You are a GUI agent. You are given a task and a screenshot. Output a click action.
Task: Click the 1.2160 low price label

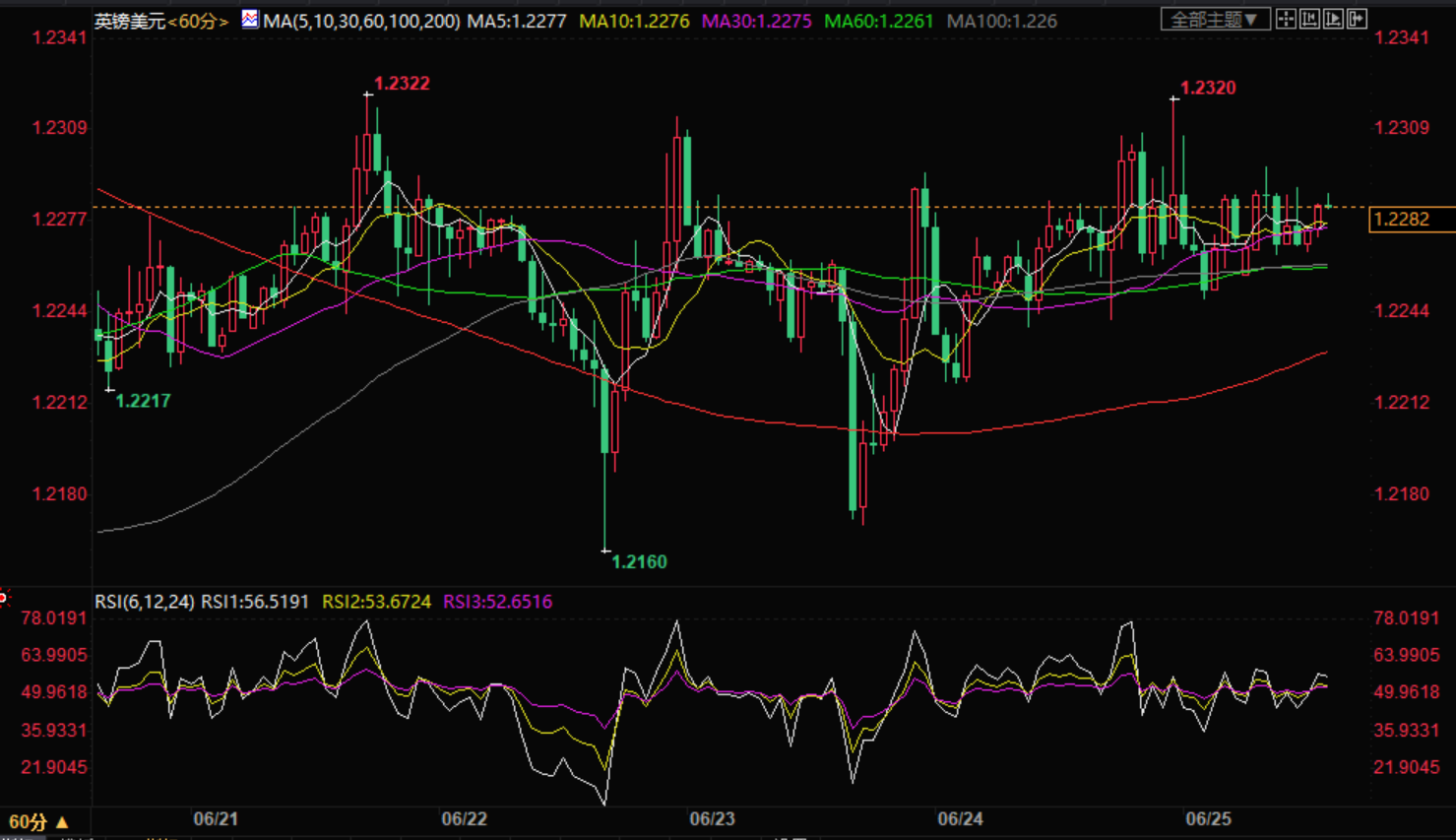[x=639, y=562]
